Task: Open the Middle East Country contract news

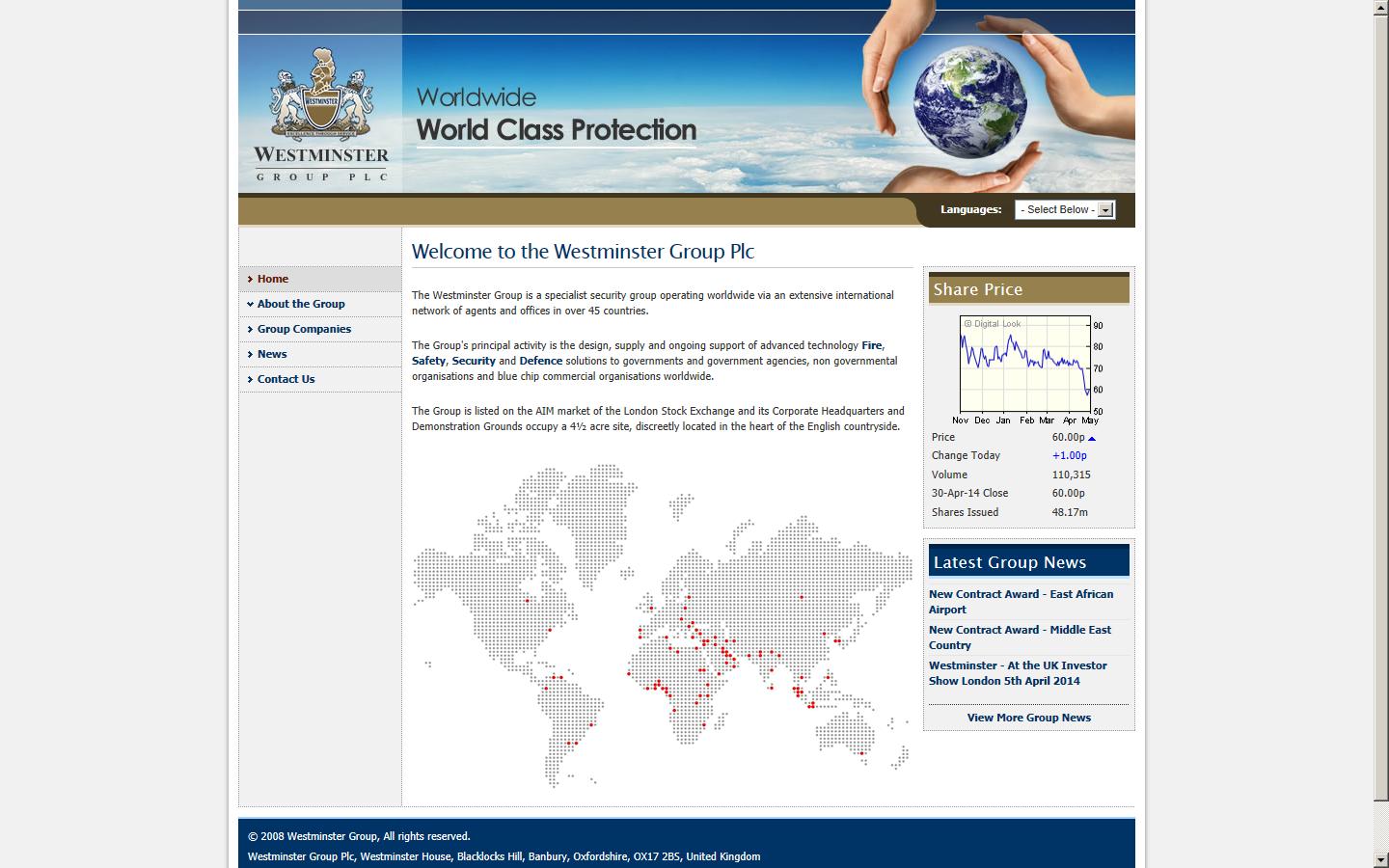Action: (1020, 637)
